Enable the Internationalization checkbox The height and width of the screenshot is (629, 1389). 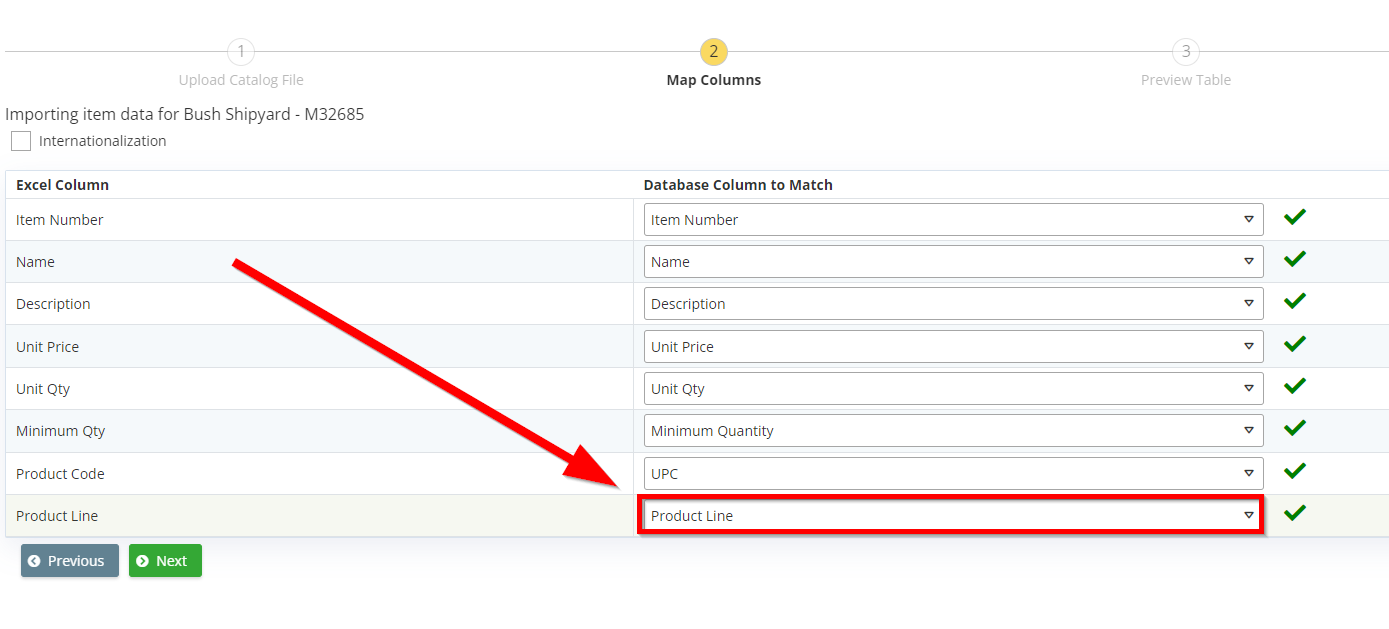click(21, 141)
